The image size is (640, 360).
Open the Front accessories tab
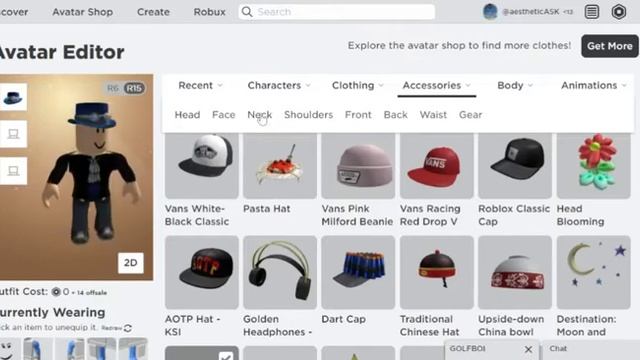point(358,115)
